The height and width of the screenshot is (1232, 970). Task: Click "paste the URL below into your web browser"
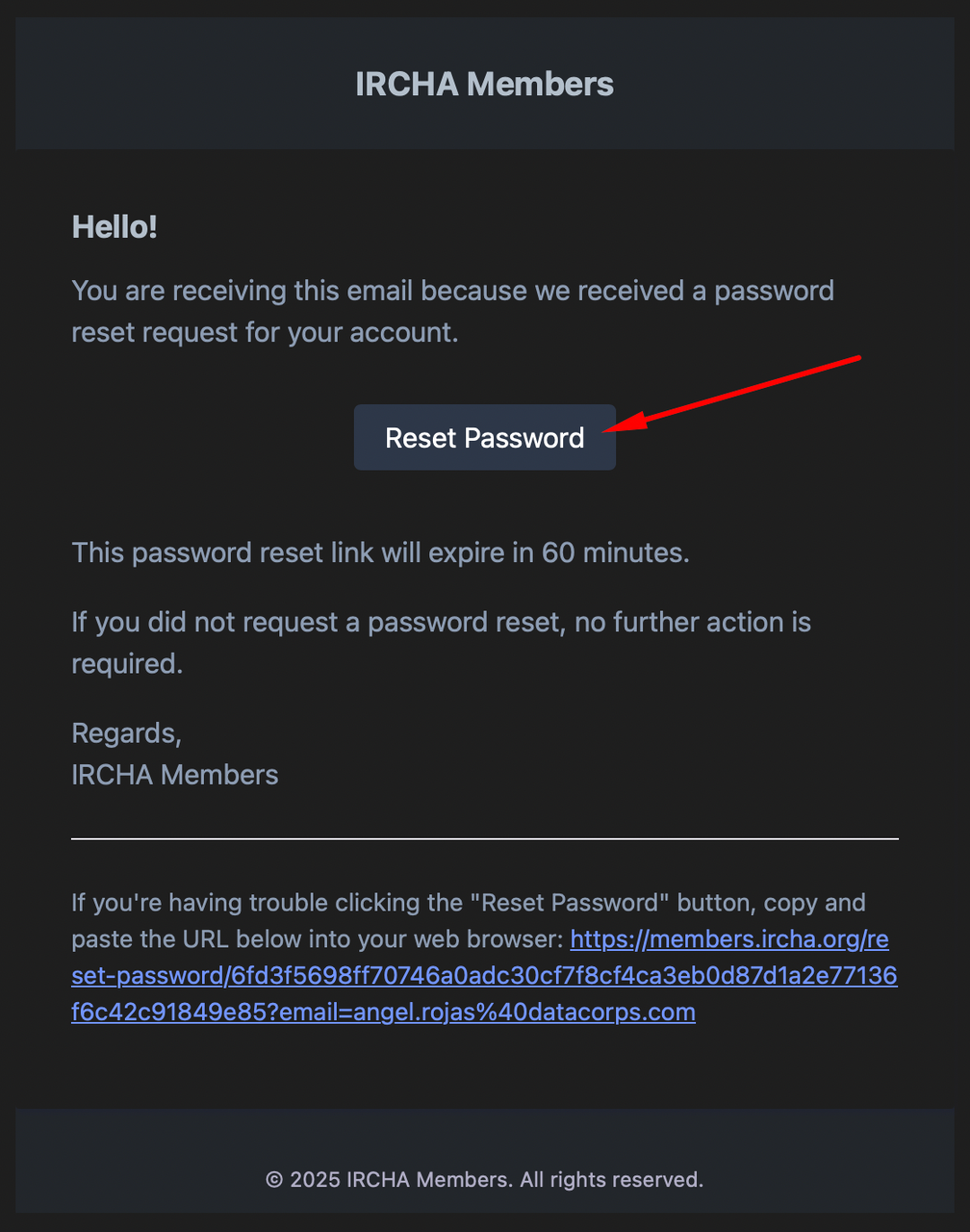pyautogui.click(x=317, y=939)
